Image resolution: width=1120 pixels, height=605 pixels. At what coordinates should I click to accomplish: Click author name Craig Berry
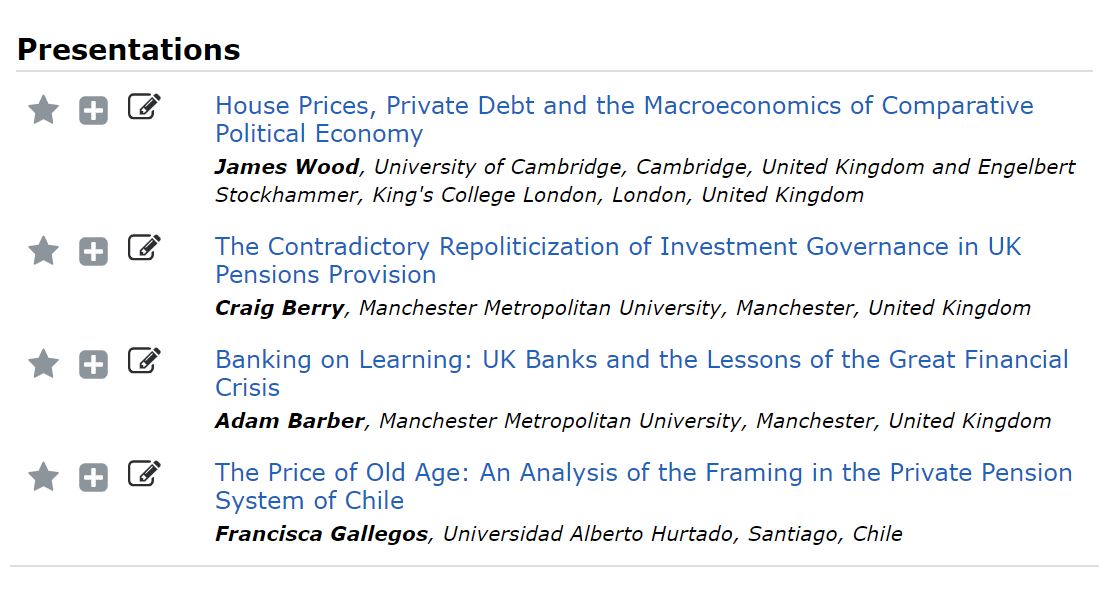[279, 308]
